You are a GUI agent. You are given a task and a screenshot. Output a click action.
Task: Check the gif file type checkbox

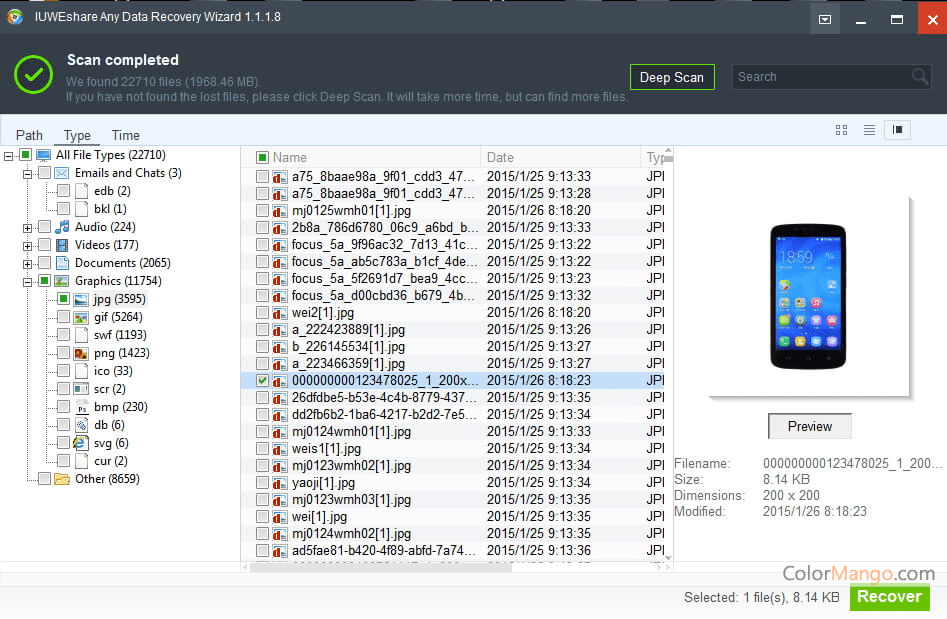[x=63, y=317]
